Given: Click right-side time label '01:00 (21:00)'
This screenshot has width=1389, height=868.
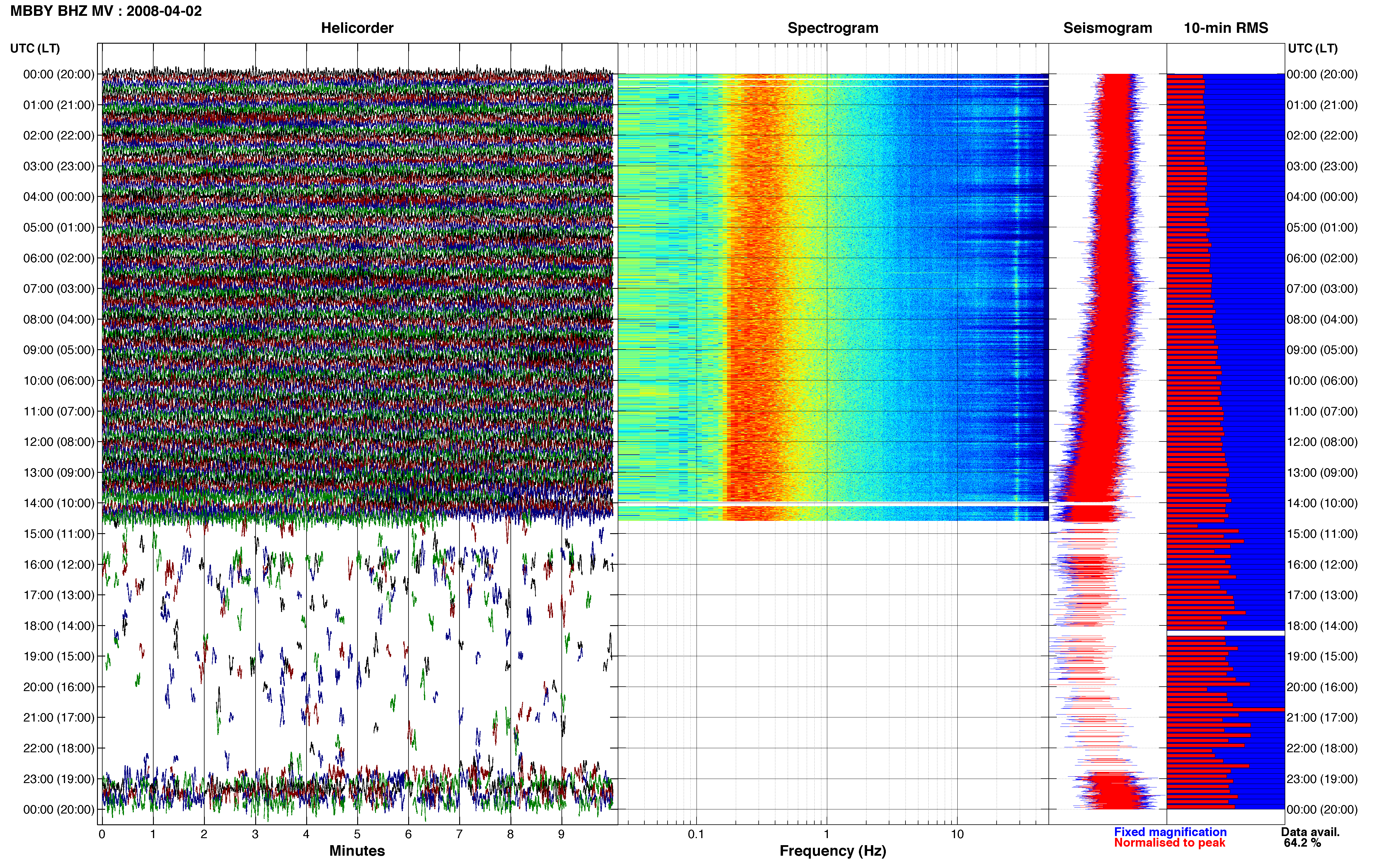Looking at the screenshot, I should click(x=1322, y=105).
